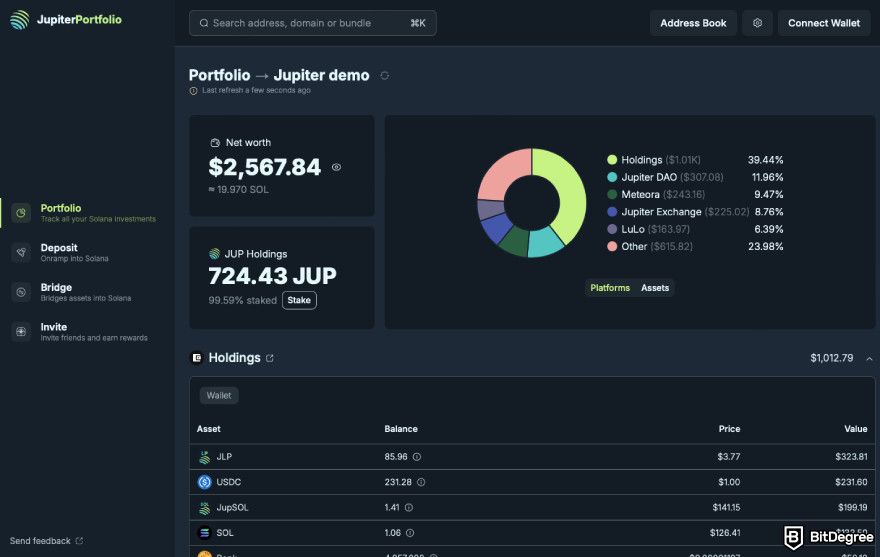The image size is (880, 557).
Task: Click the Asset column header
Action: coord(209,429)
